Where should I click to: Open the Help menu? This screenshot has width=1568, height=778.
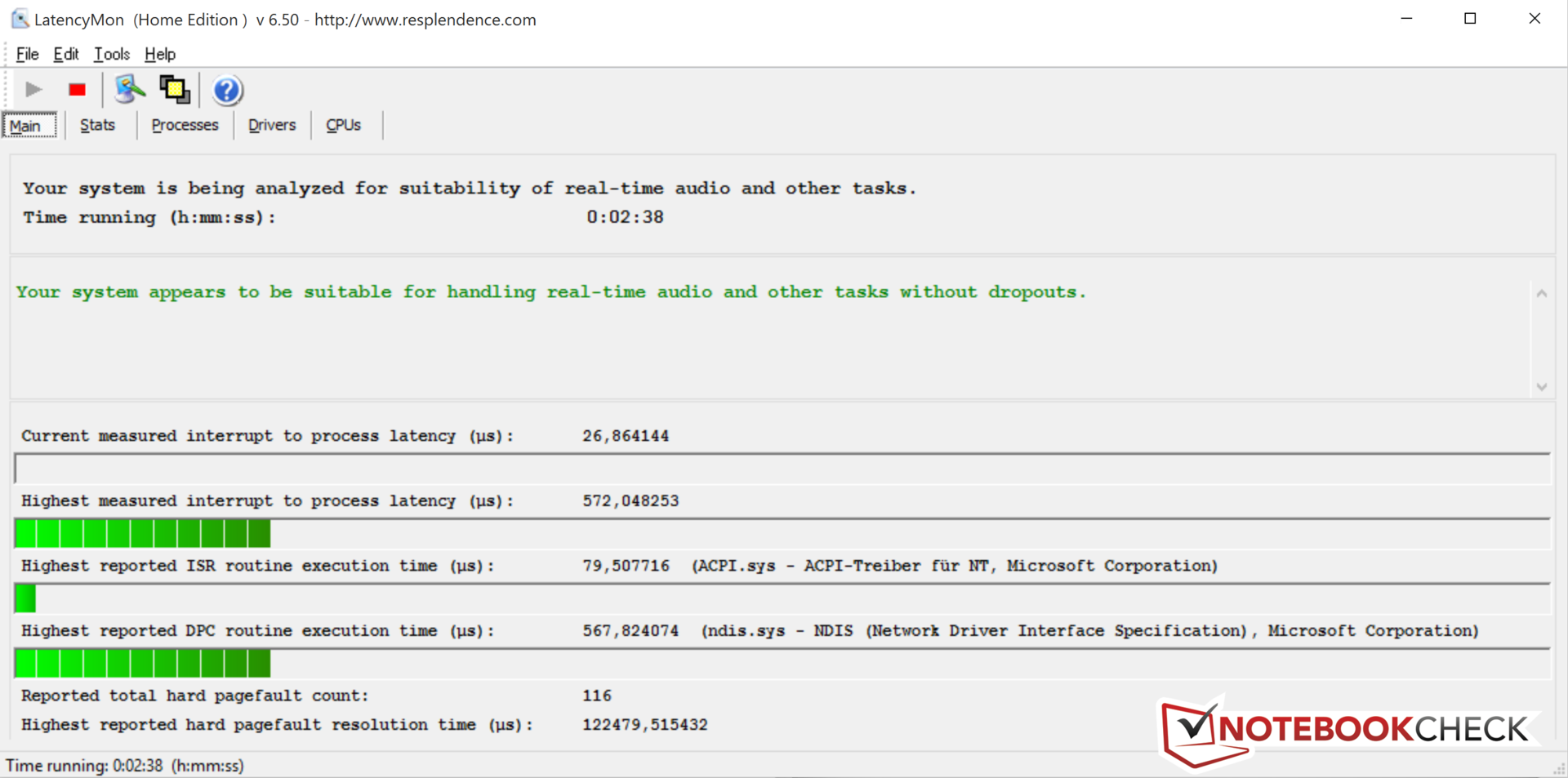point(159,54)
